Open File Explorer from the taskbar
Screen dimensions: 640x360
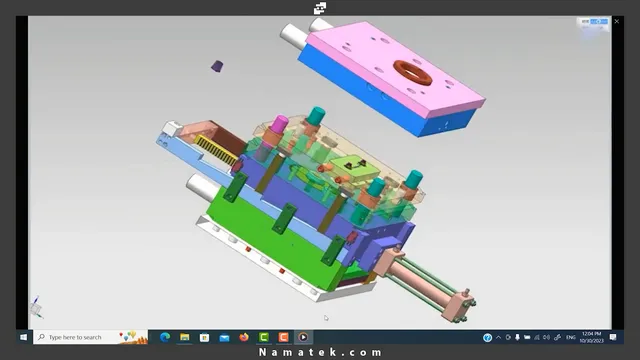coord(184,337)
